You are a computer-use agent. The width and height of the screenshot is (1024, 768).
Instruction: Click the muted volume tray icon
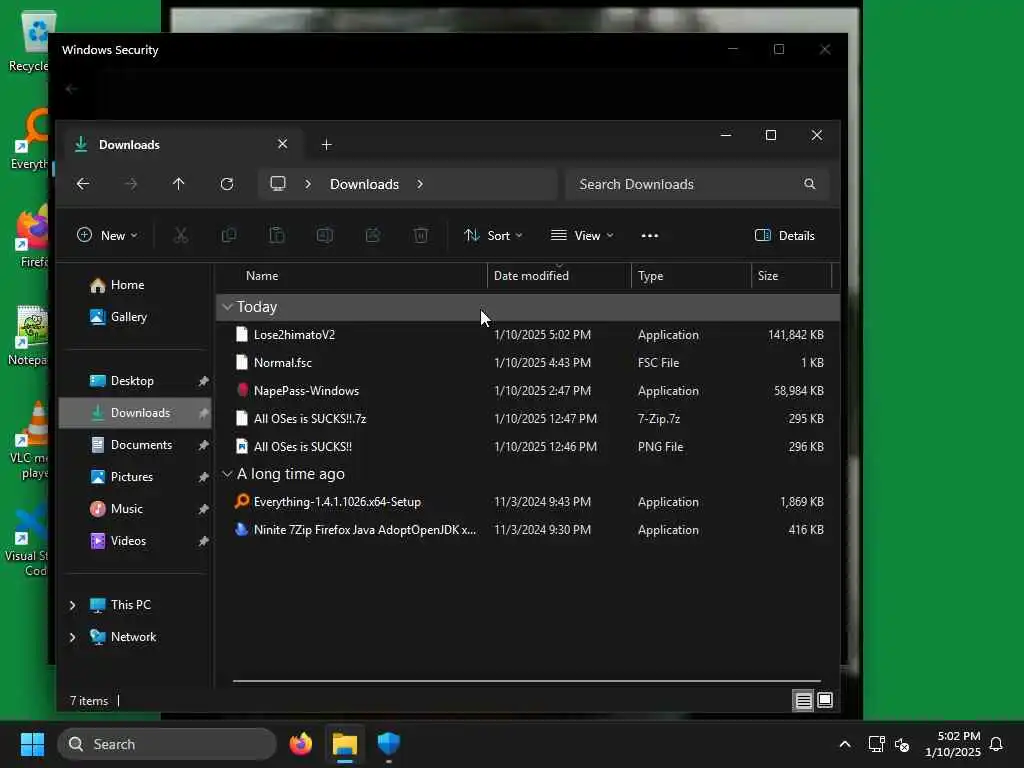[x=903, y=744]
